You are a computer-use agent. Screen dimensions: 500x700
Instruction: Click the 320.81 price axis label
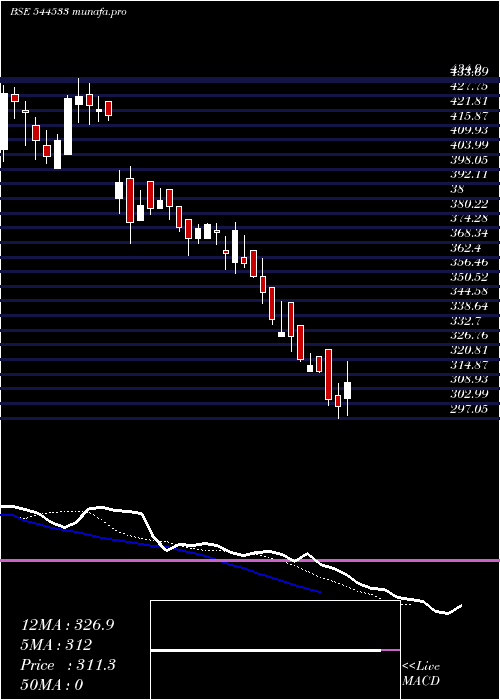[469, 350]
